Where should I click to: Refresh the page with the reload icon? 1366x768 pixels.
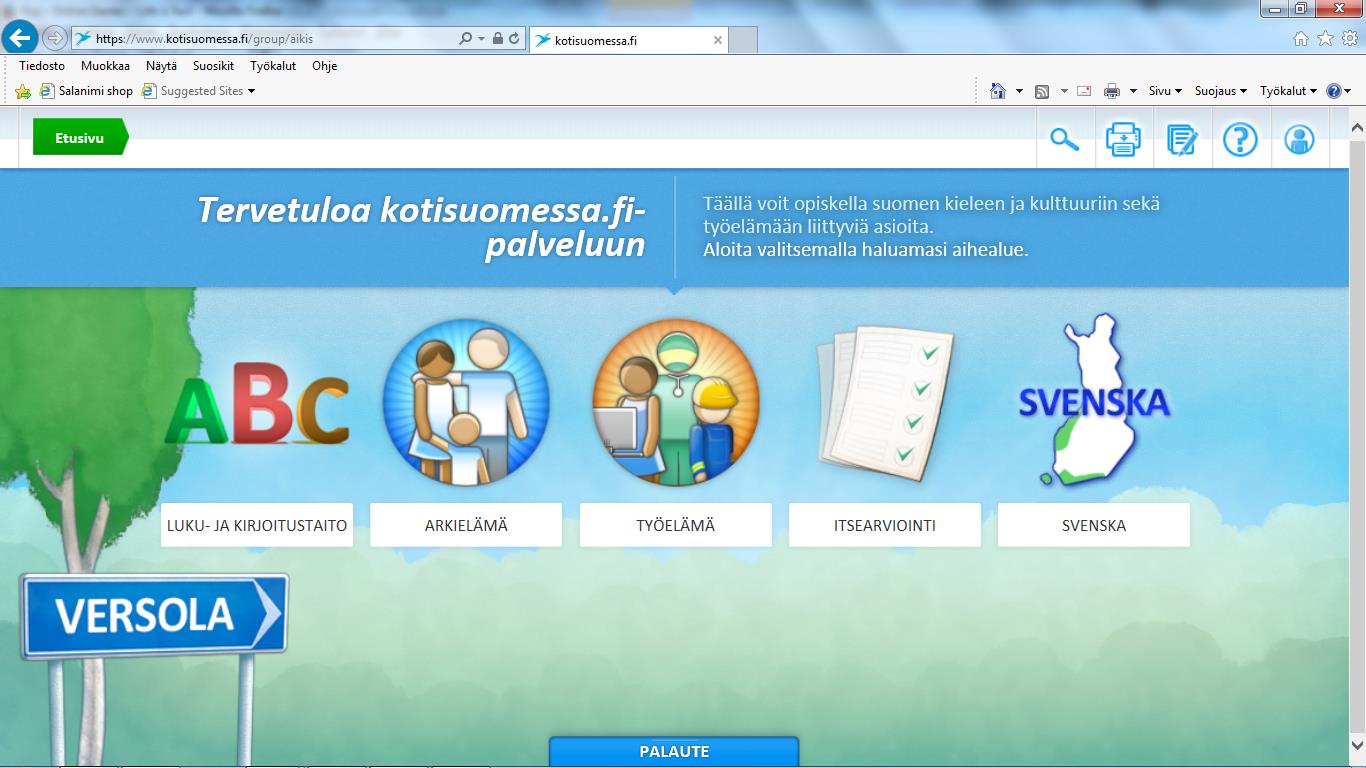click(x=514, y=39)
